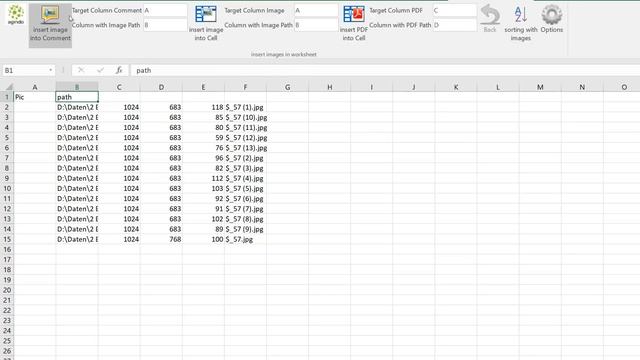Click Insert Image into Comment button
Viewport: 640px width, 360px height.
click(x=50, y=25)
